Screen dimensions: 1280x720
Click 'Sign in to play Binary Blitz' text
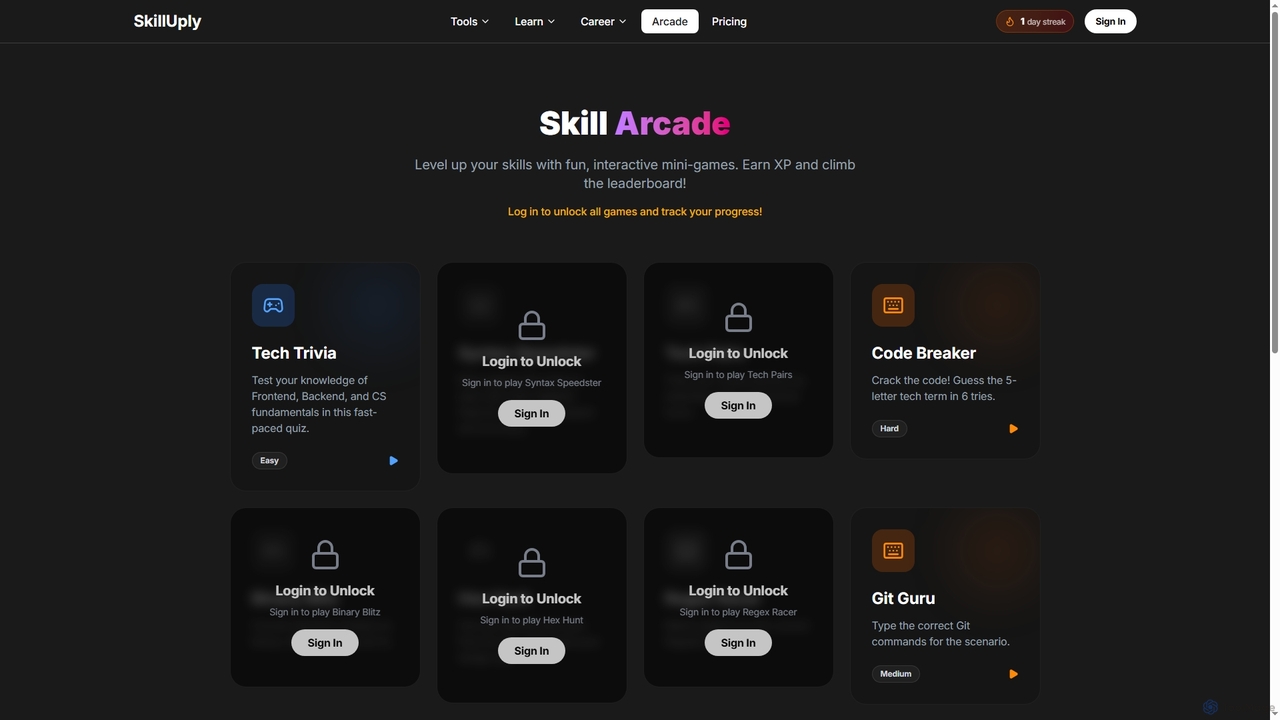[x=325, y=612]
